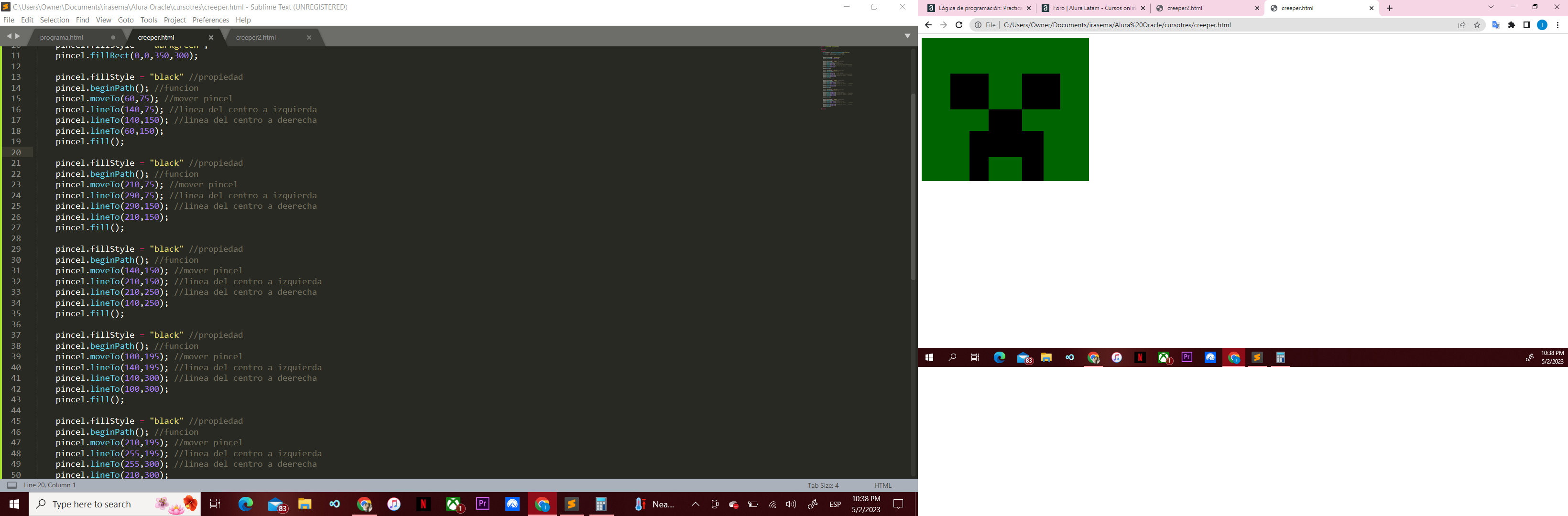Open Premiere Pro from the taskbar below Sublime
The height and width of the screenshot is (516, 1568).
(483, 504)
